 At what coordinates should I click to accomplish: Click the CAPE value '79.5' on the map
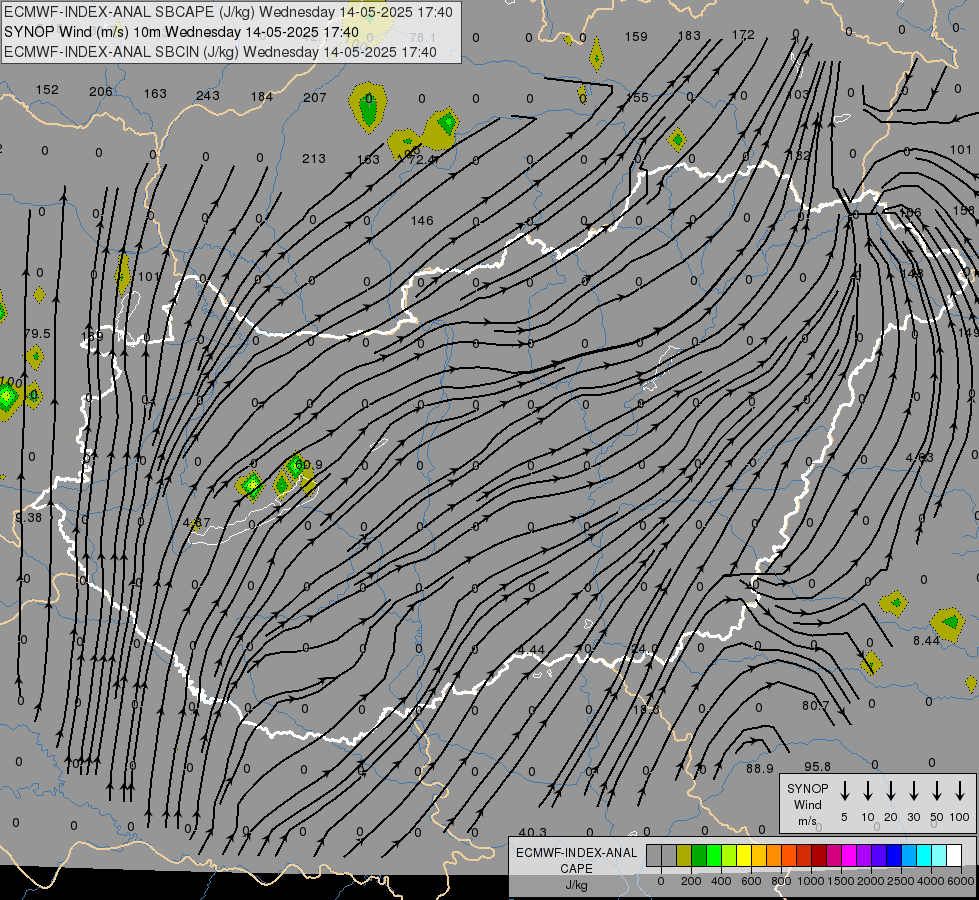click(37, 334)
